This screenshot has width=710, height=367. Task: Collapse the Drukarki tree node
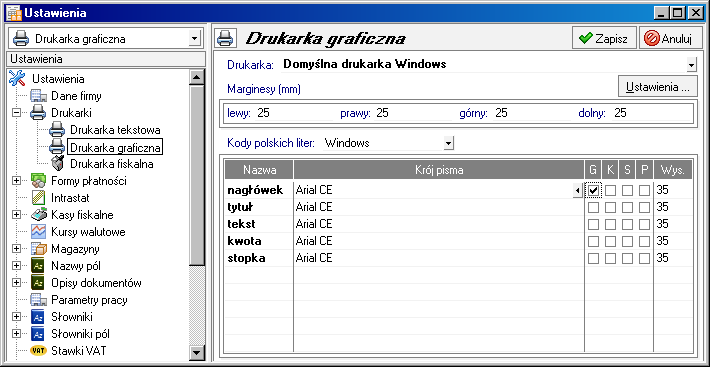pyautogui.click(x=17, y=113)
